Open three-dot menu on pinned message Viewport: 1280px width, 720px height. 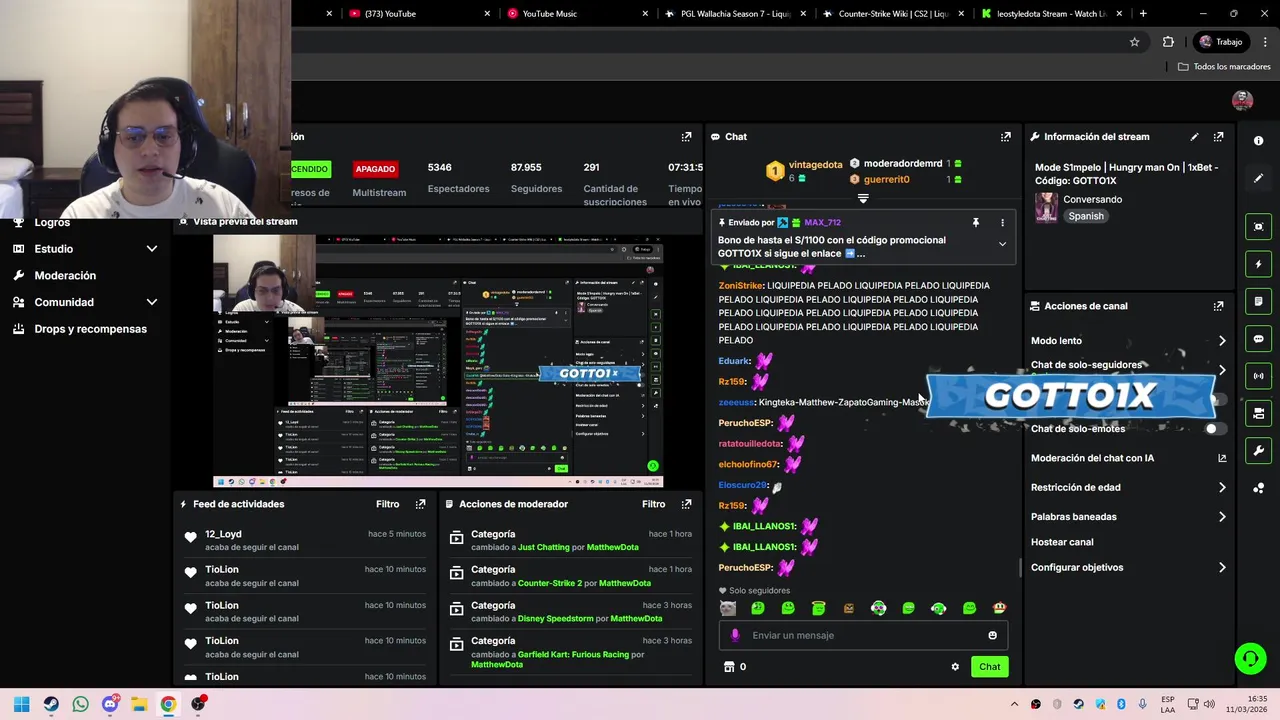coord(1002,223)
